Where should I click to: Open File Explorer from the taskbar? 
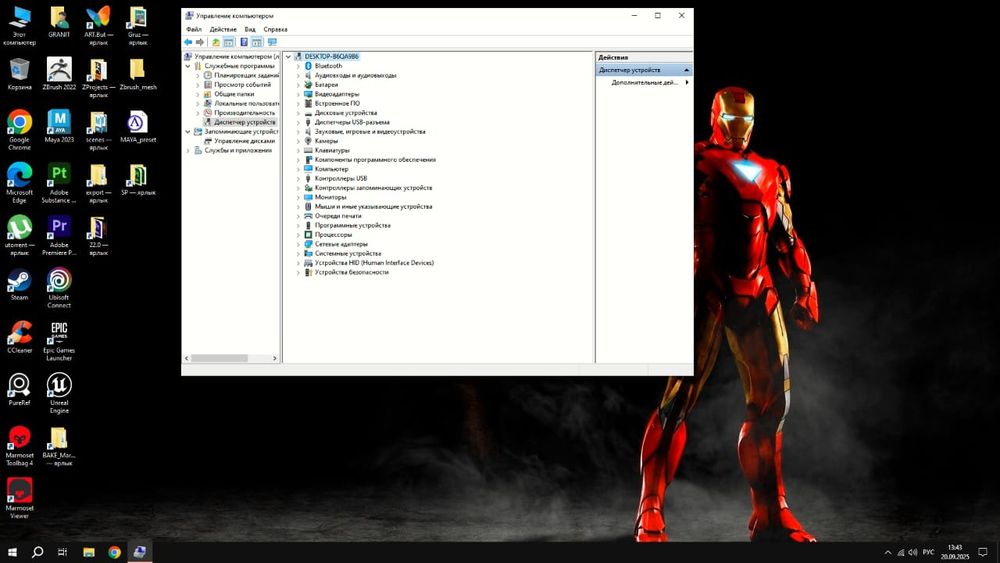89,552
